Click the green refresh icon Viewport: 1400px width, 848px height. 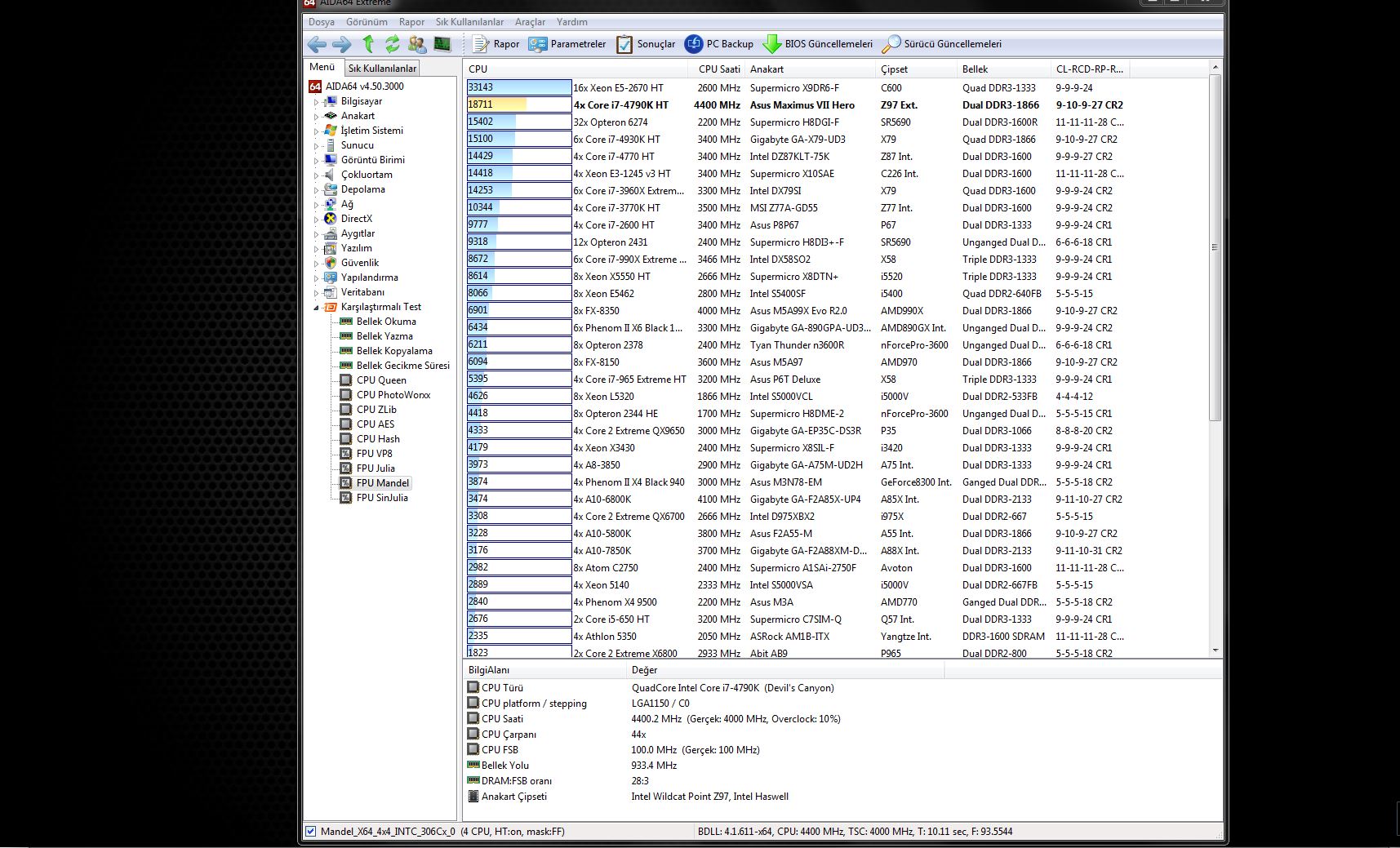tap(393, 44)
